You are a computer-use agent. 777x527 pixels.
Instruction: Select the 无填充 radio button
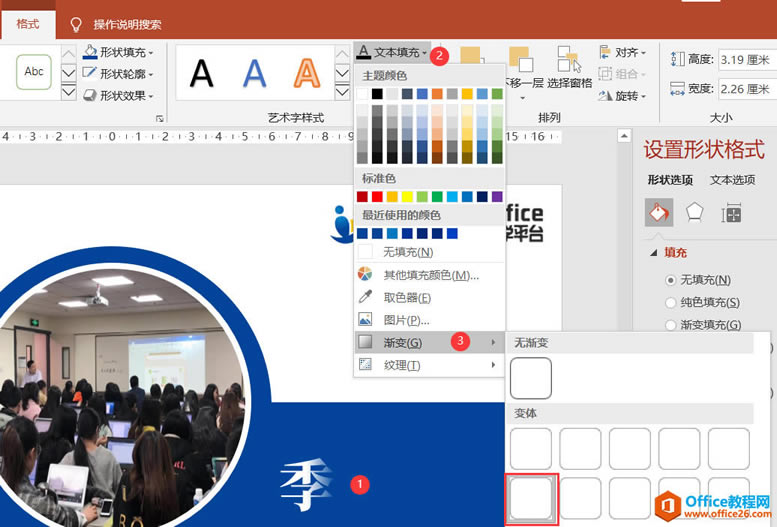pyautogui.click(x=670, y=280)
